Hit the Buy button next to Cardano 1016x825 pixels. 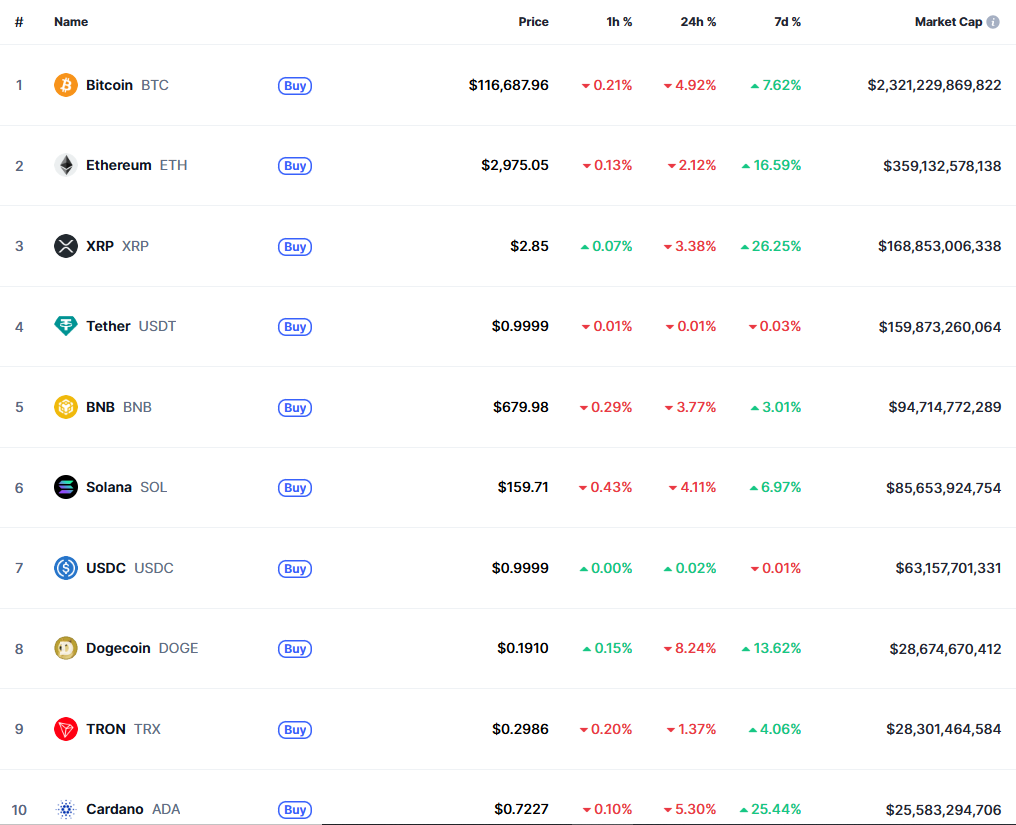(295, 810)
